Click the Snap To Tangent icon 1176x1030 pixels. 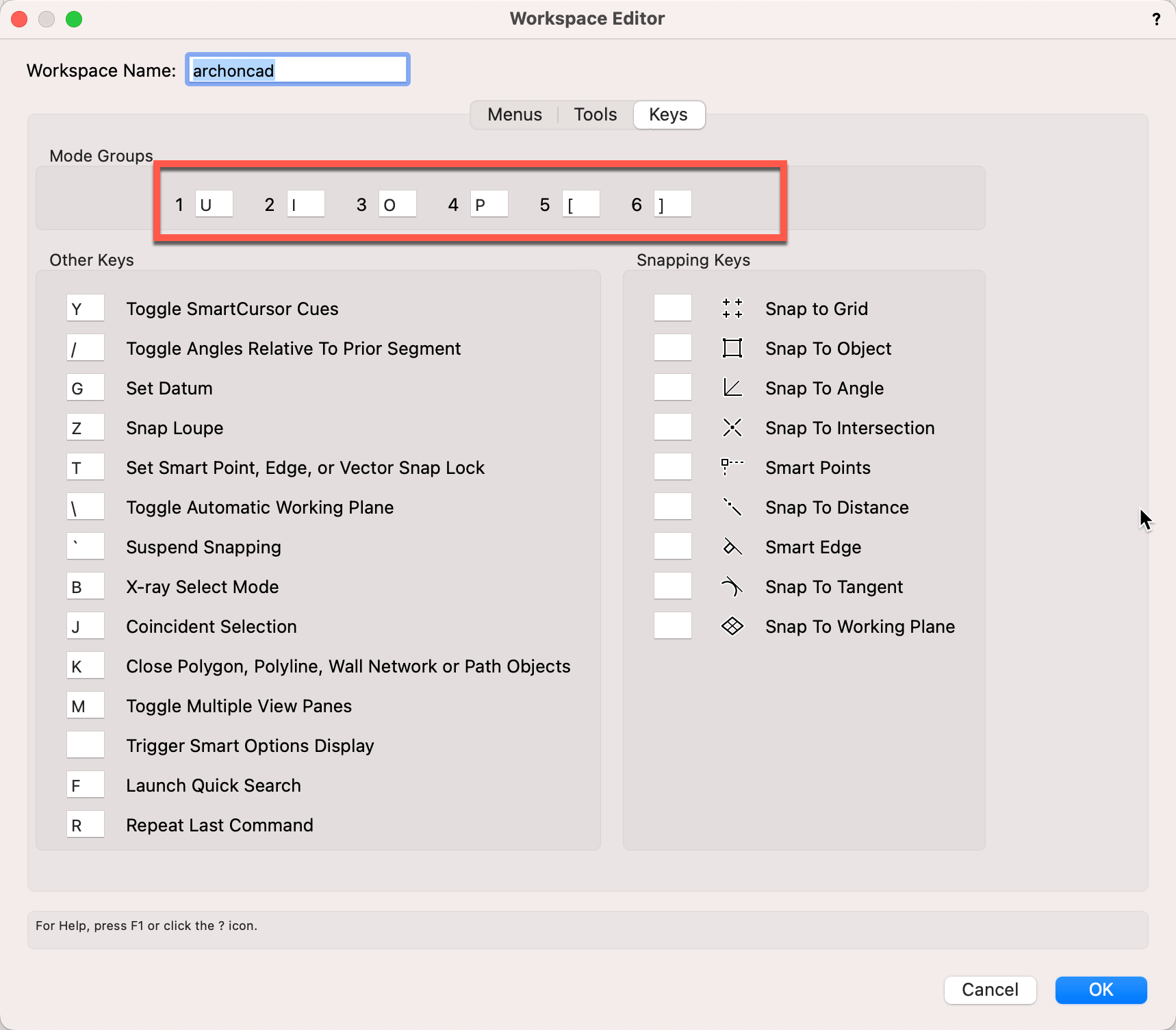tap(732, 587)
